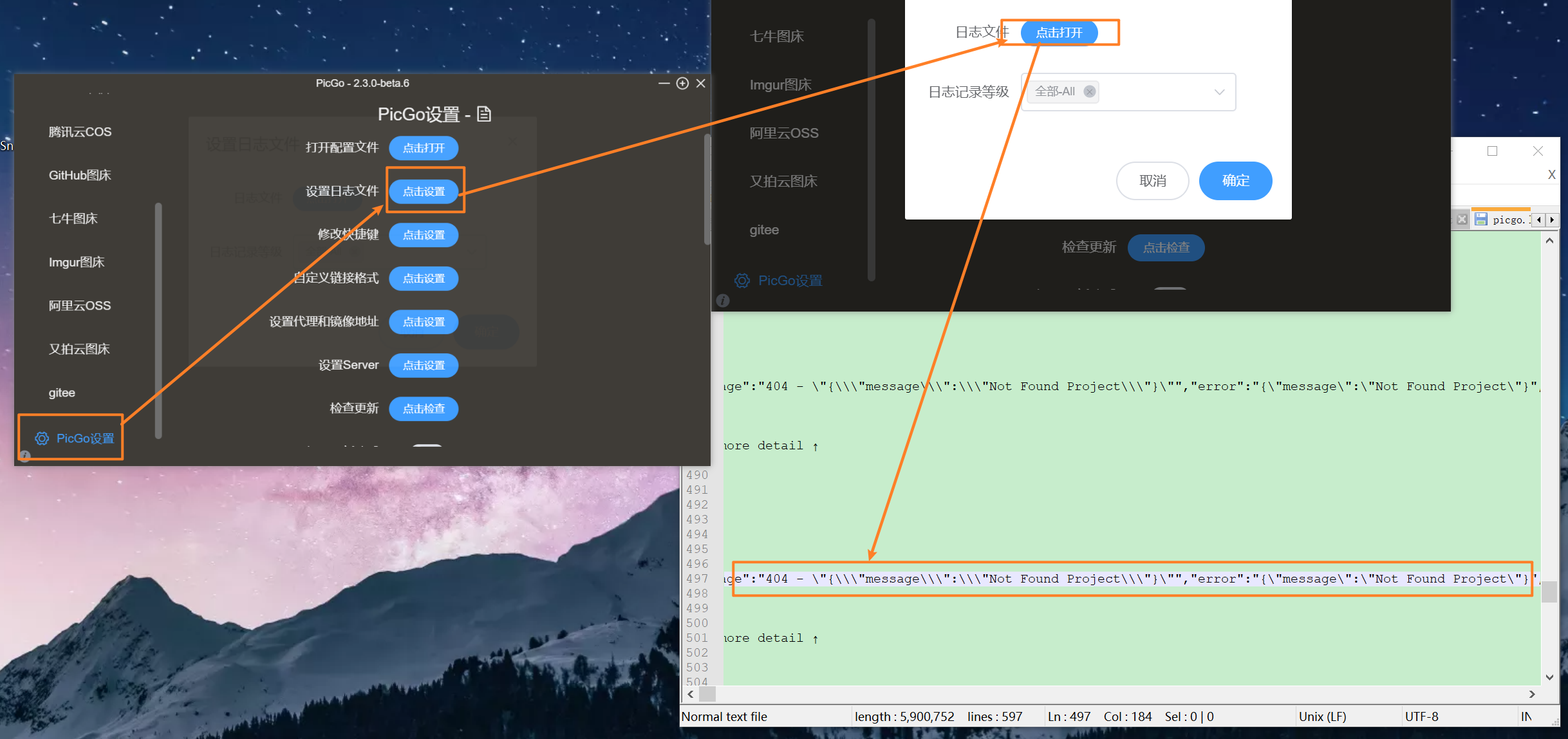
Task: Click the right PicGo sidebar scrollbar
Action: 872,149
